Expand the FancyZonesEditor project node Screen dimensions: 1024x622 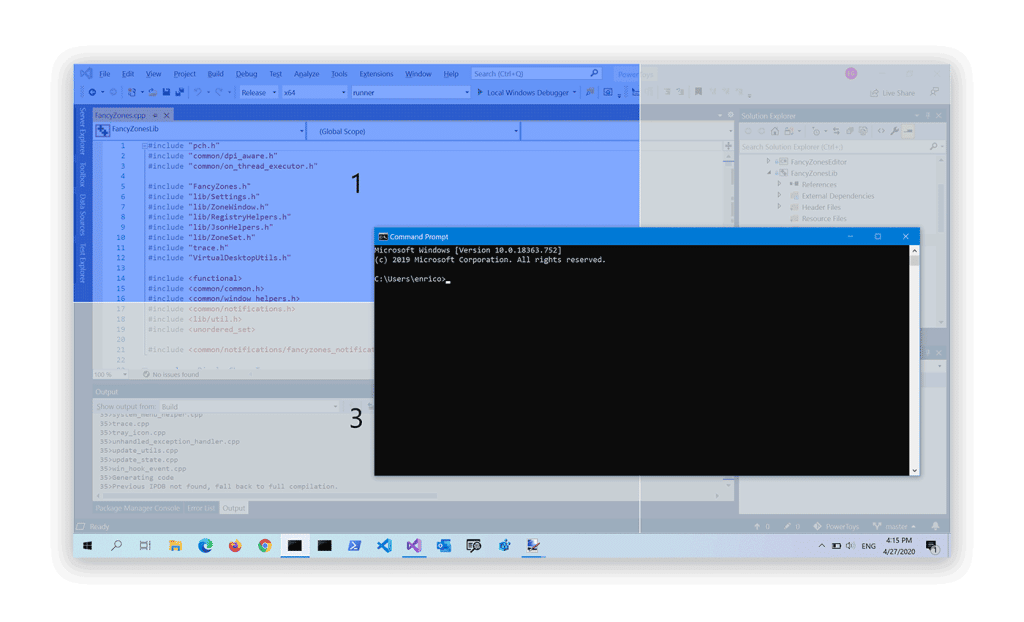click(x=769, y=162)
